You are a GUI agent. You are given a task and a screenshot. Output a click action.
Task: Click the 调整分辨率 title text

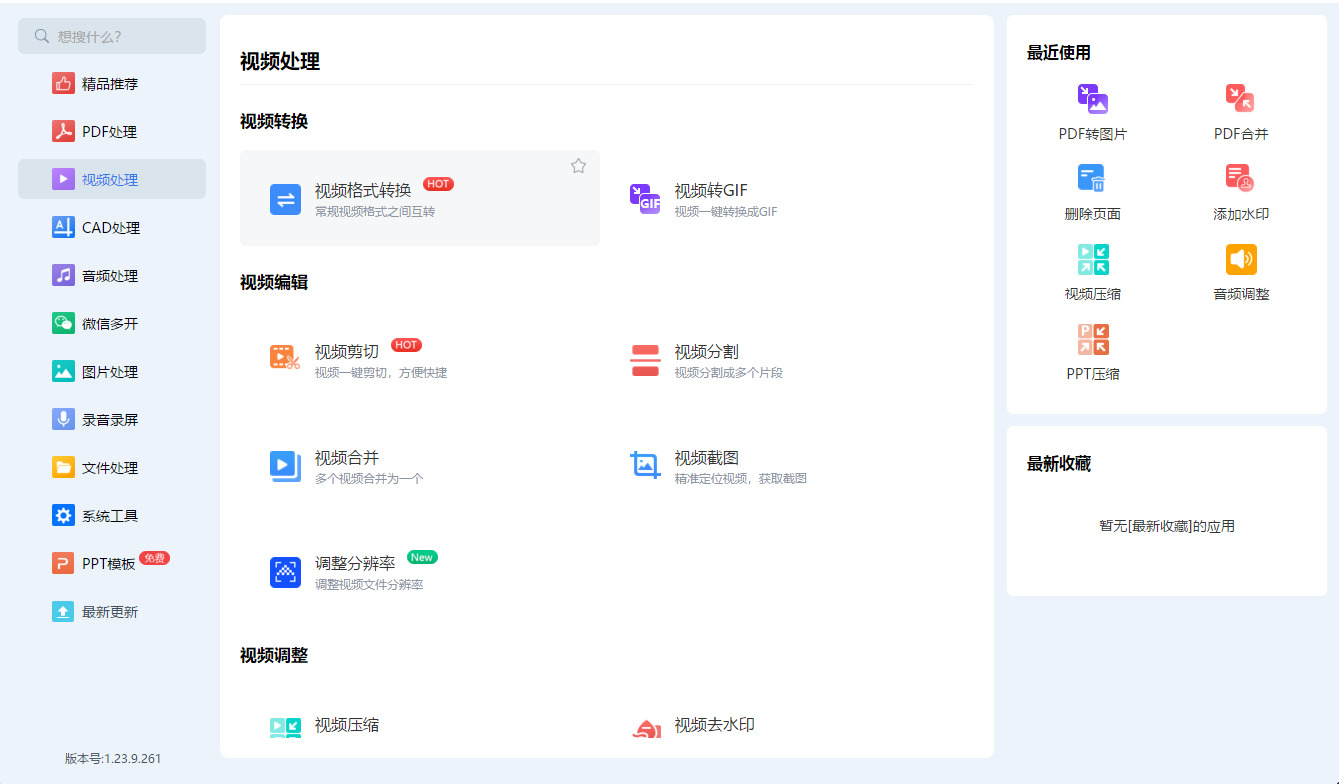[x=355, y=564]
